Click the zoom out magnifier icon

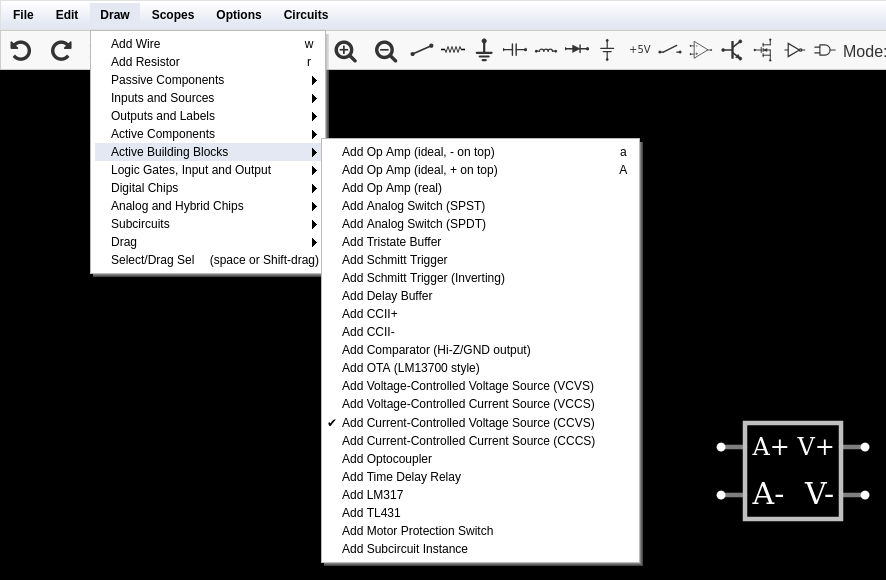(386, 51)
